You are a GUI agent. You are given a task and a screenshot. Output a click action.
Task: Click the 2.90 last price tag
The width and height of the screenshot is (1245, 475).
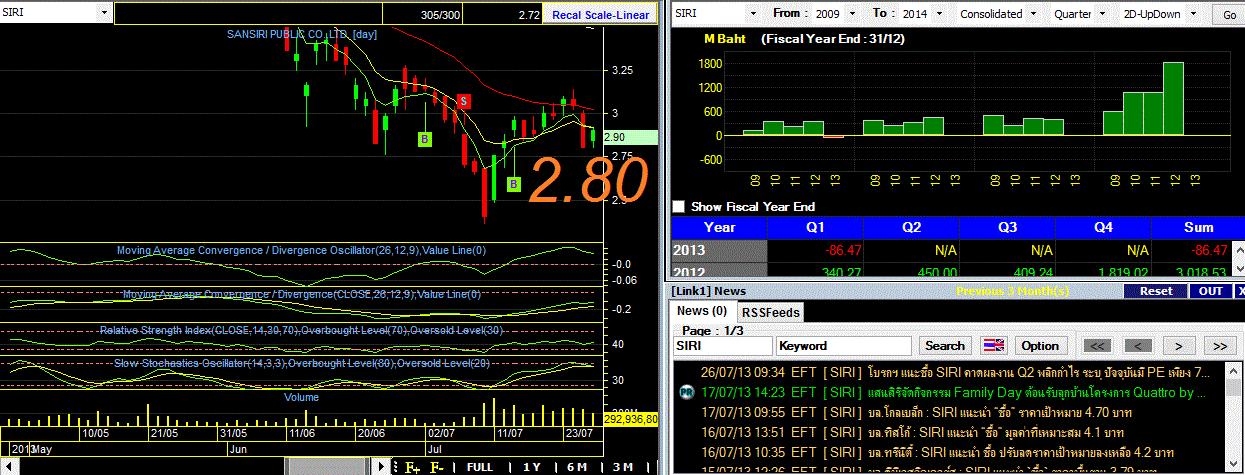(x=630, y=137)
